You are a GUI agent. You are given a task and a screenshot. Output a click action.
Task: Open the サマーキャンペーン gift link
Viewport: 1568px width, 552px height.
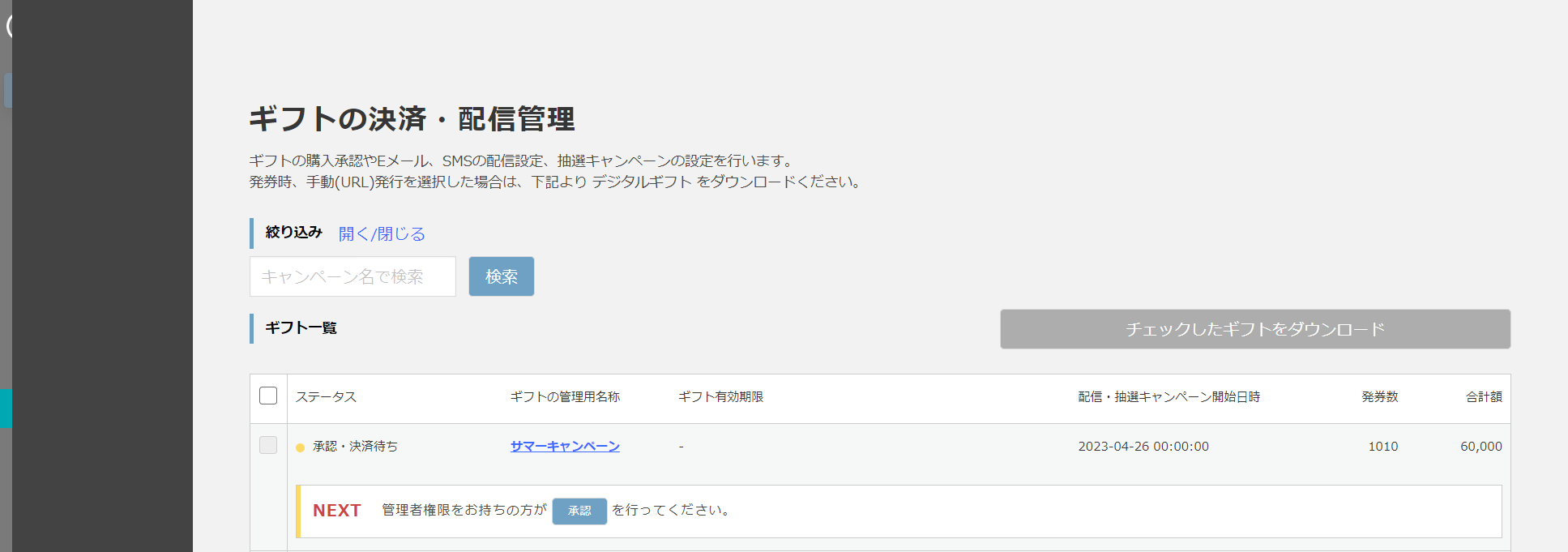tap(565, 446)
